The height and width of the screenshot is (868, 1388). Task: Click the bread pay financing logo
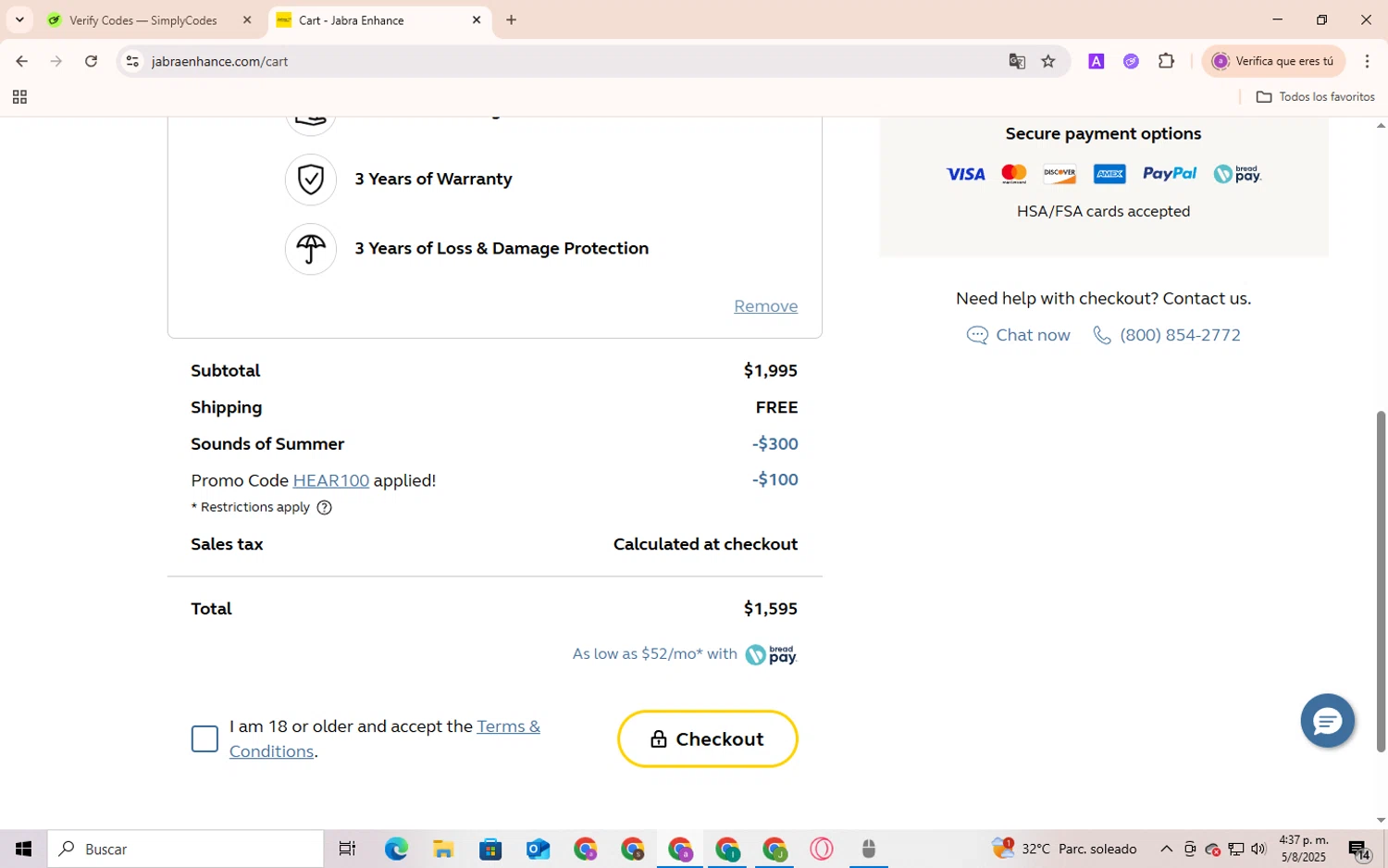tap(771, 654)
